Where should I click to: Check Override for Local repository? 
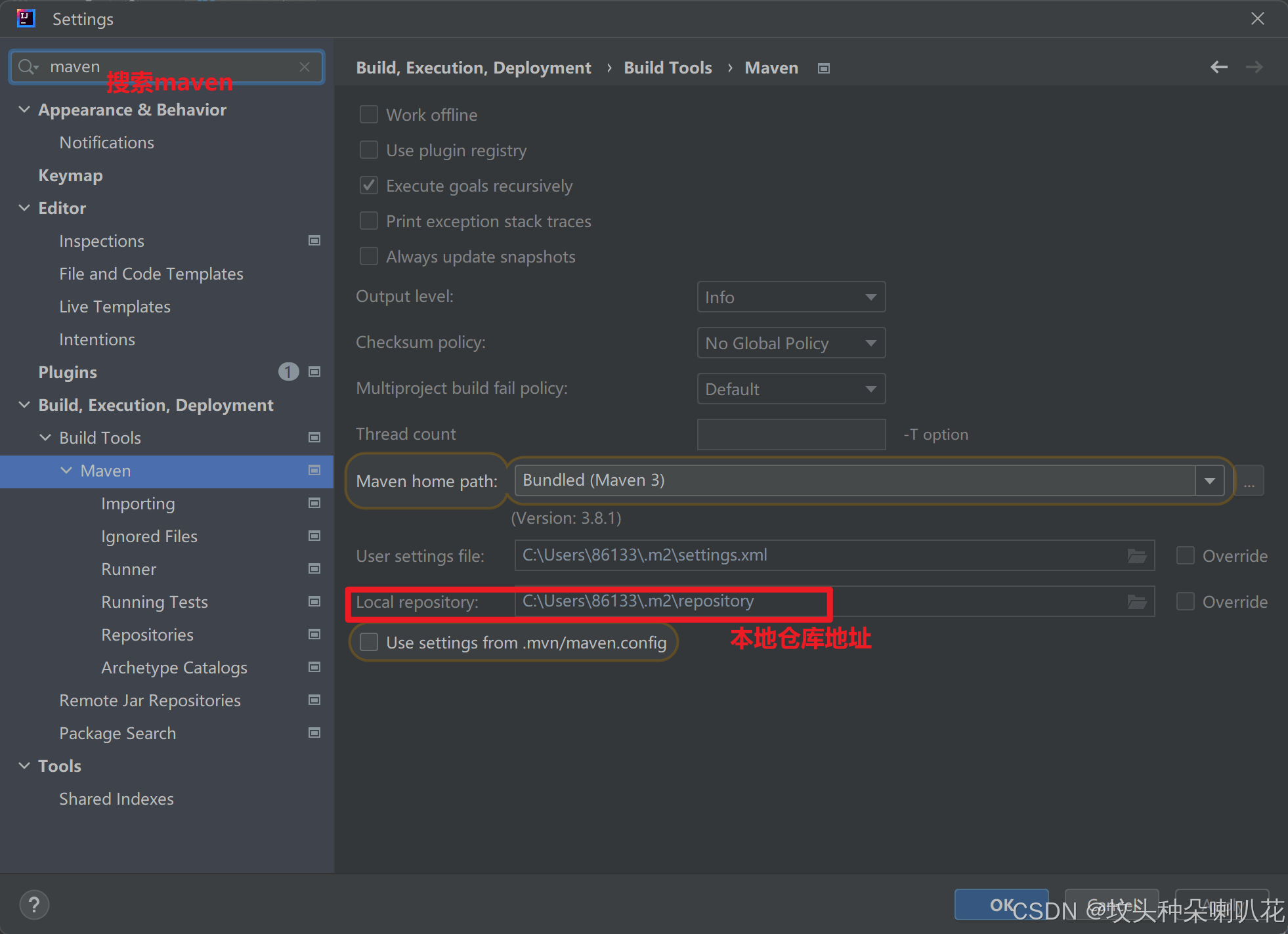1186,602
